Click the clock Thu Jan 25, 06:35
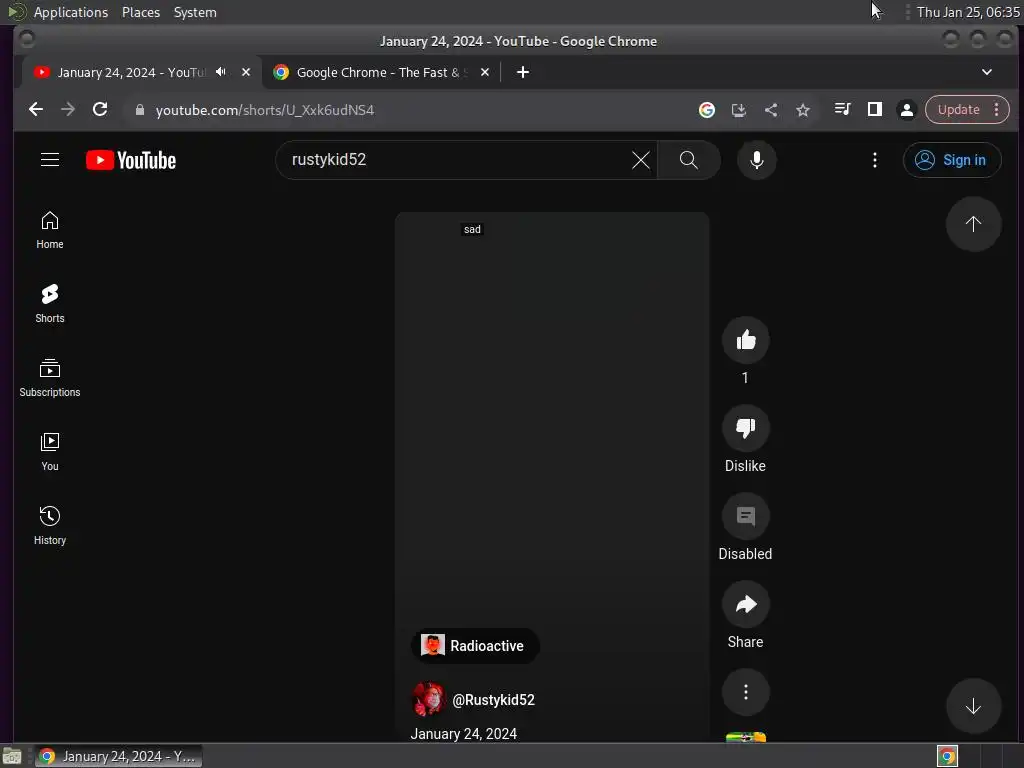The width and height of the screenshot is (1024, 768). [968, 12]
